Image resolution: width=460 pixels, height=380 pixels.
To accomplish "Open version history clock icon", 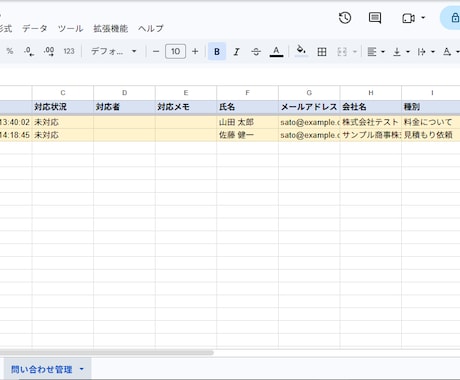I will tap(345, 18).
